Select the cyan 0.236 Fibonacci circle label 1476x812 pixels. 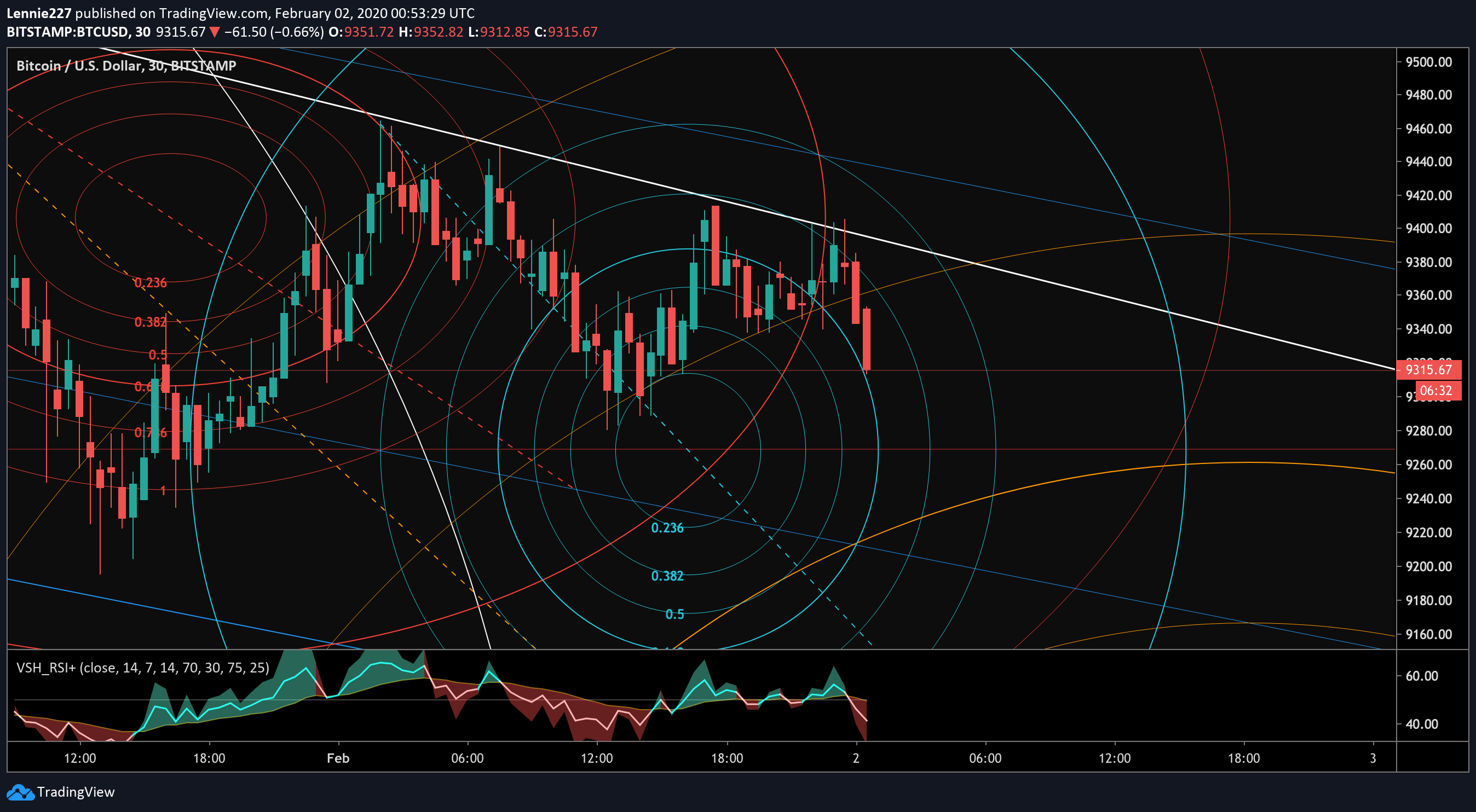[x=667, y=528]
